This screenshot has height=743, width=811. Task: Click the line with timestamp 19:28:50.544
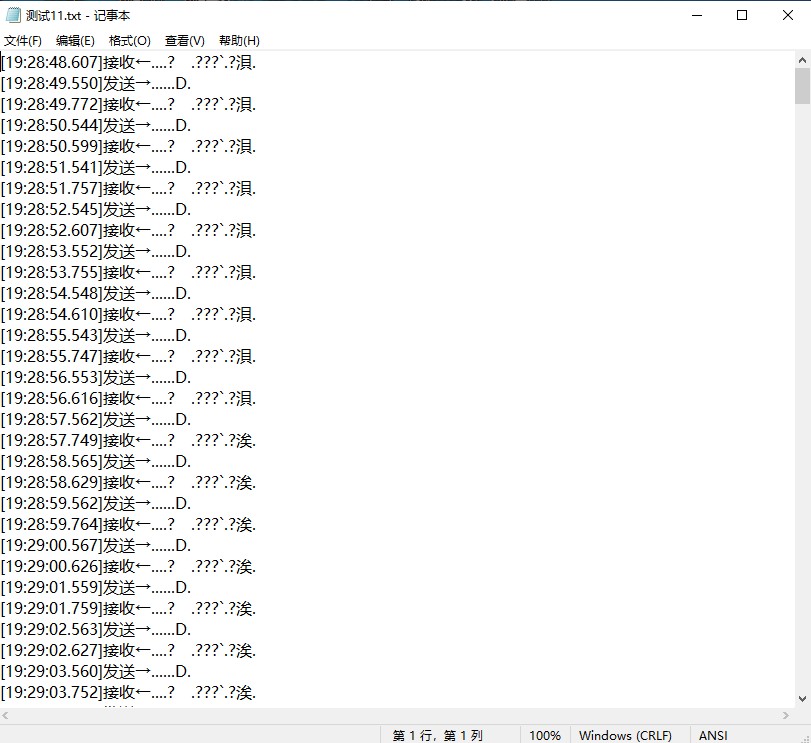tap(96, 126)
